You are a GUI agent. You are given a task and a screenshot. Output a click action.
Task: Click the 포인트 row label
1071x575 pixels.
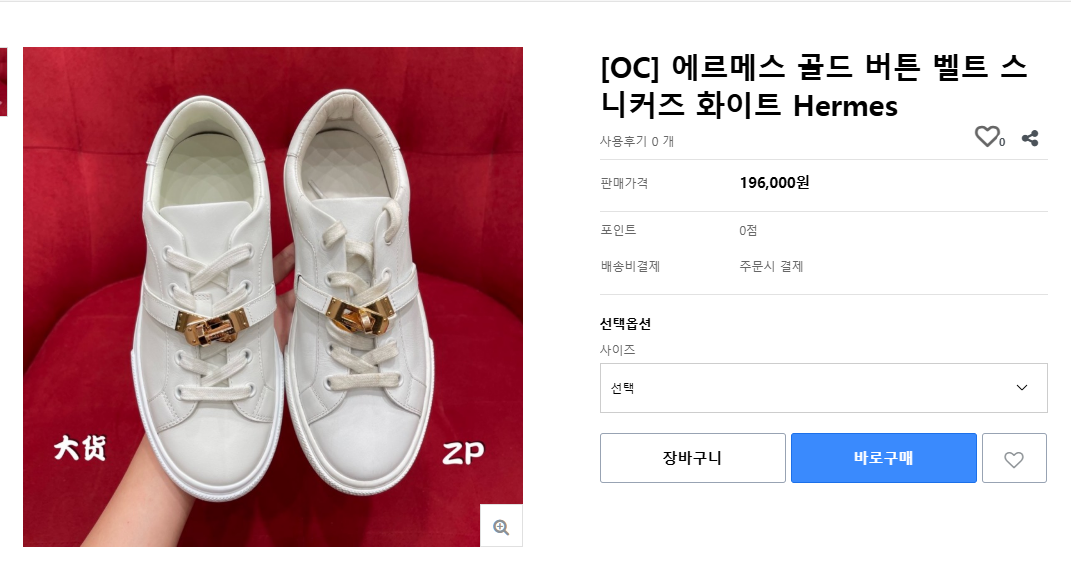(x=618, y=231)
